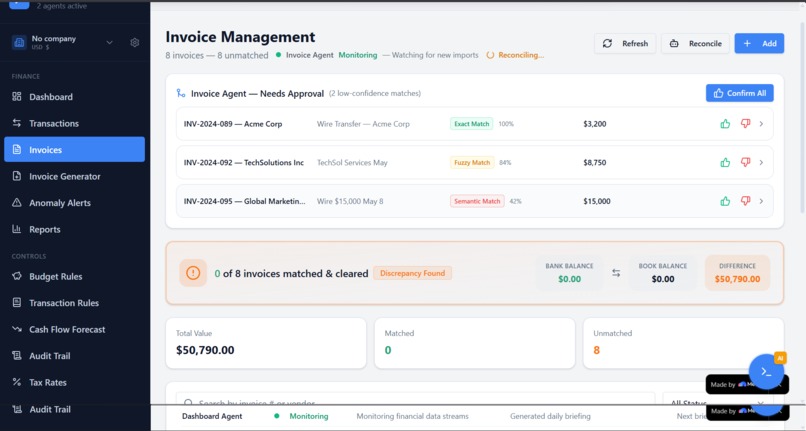
Task: Click the Cash Flow Forecast trend icon
Action: coord(17,329)
